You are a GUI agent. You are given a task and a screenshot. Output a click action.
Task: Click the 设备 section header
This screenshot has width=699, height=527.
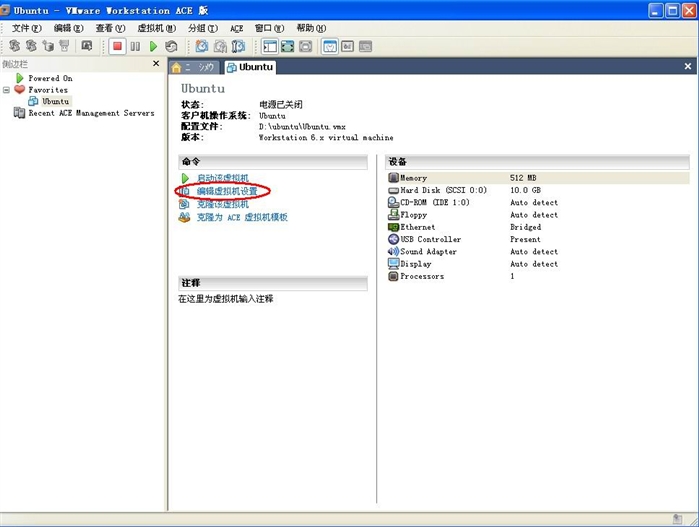pyautogui.click(x=537, y=162)
